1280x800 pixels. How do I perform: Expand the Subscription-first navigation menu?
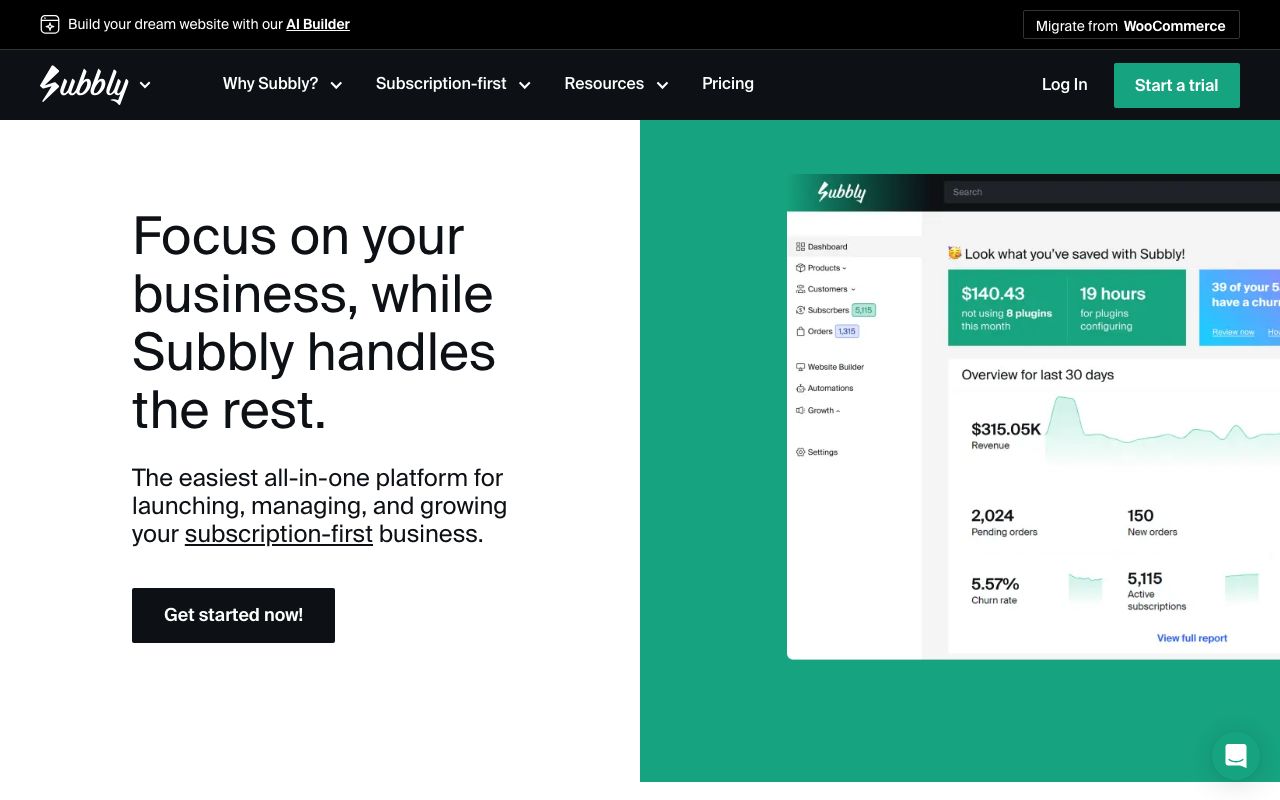click(x=453, y=84)
